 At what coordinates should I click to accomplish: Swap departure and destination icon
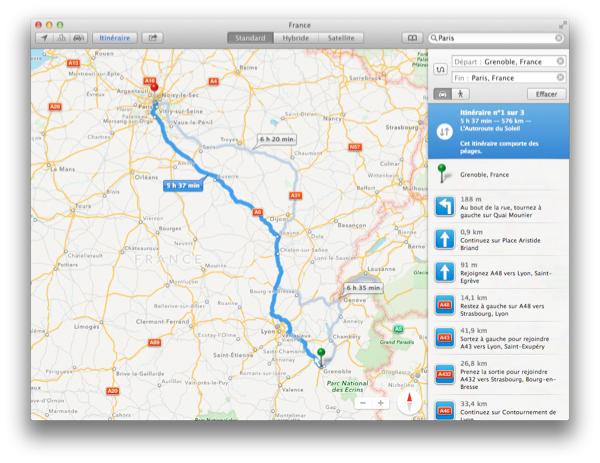(440, 70)
